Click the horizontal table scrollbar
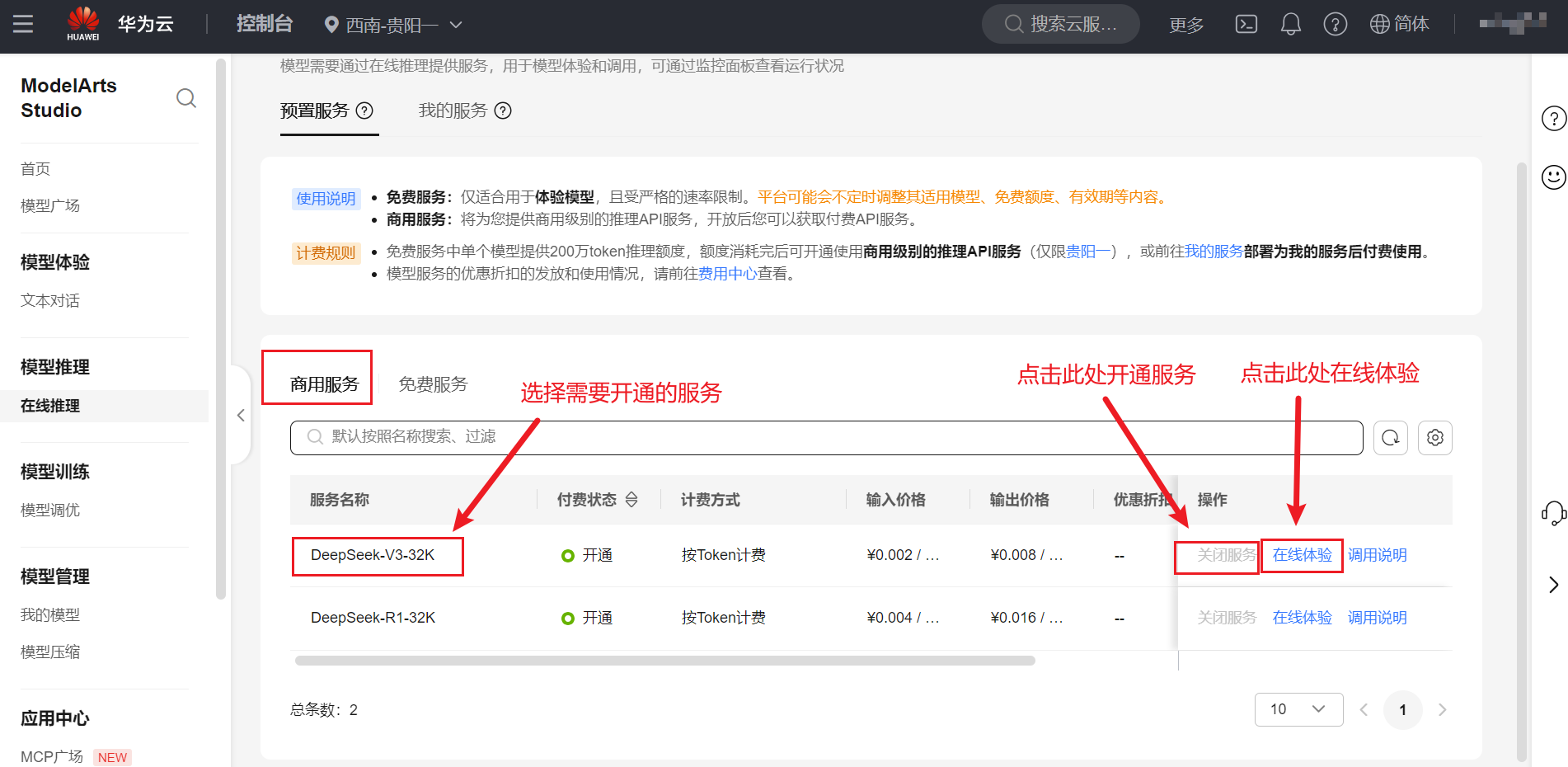 (664, 661)
